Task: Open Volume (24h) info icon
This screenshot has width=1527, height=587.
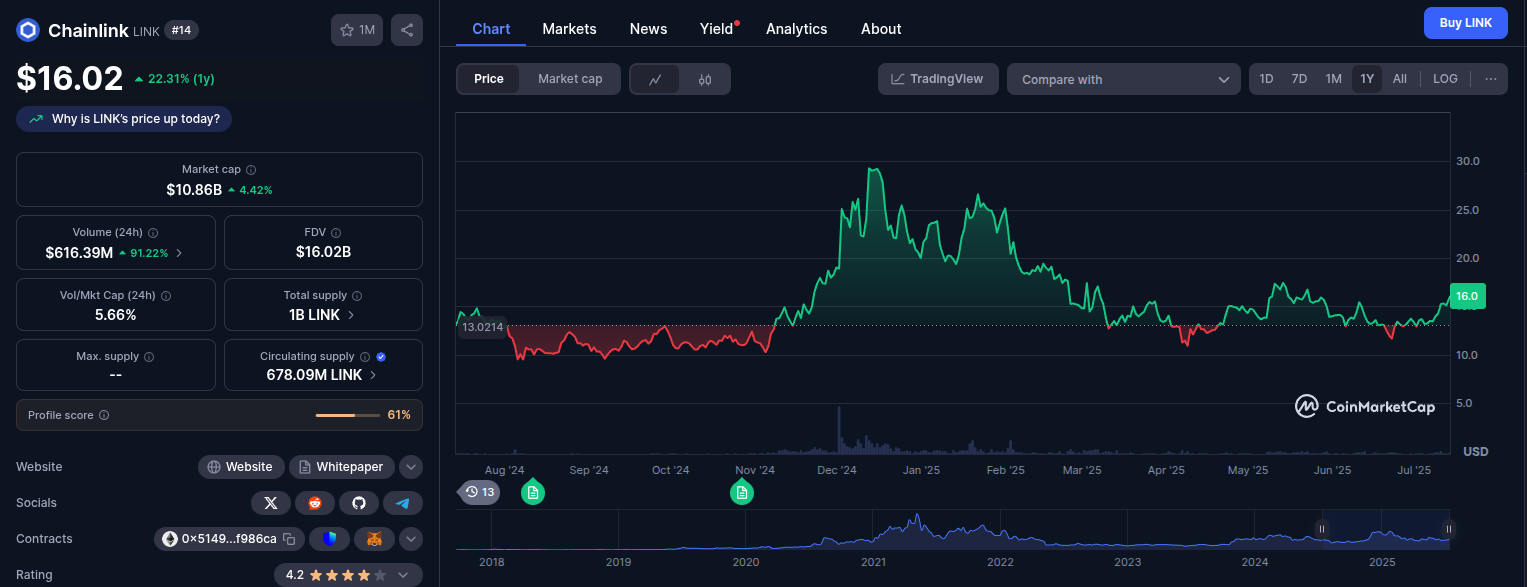Action: [152, 233]
